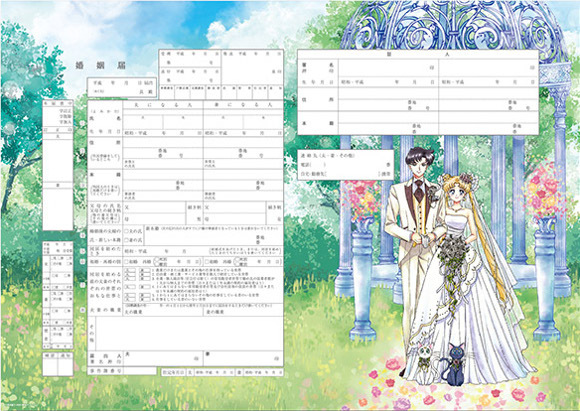Viewport: 580px width, 411px height.
Task: Click the husband's surname (氏) field
Action: coord(143,123)
